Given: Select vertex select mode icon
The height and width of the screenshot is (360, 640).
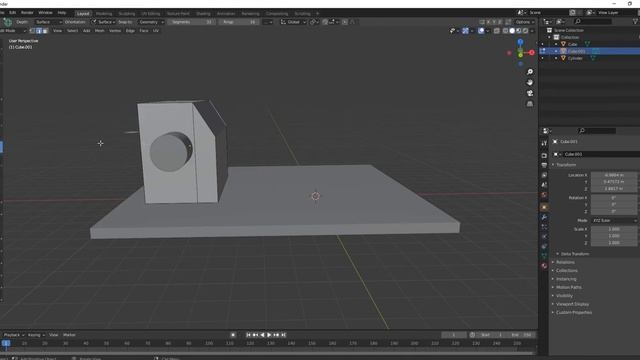Looking at the screenshot, I should [33, 31].
